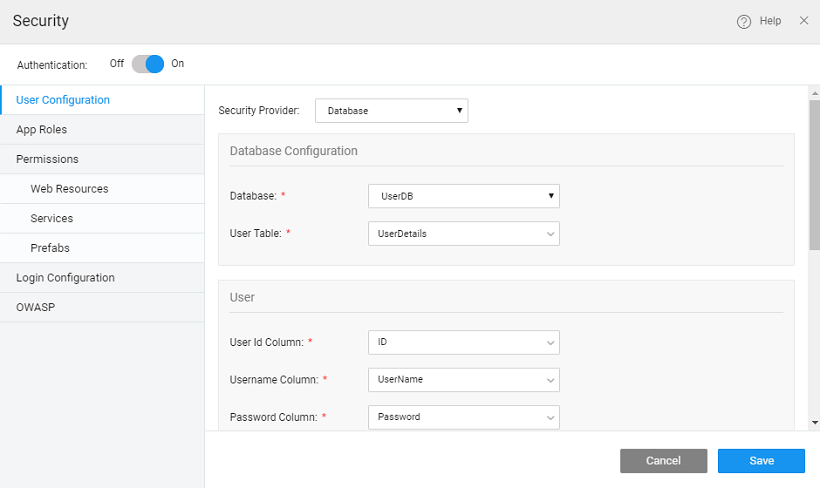
Task: Open the Login Configuration section
Action: click(x=65, y=278)
